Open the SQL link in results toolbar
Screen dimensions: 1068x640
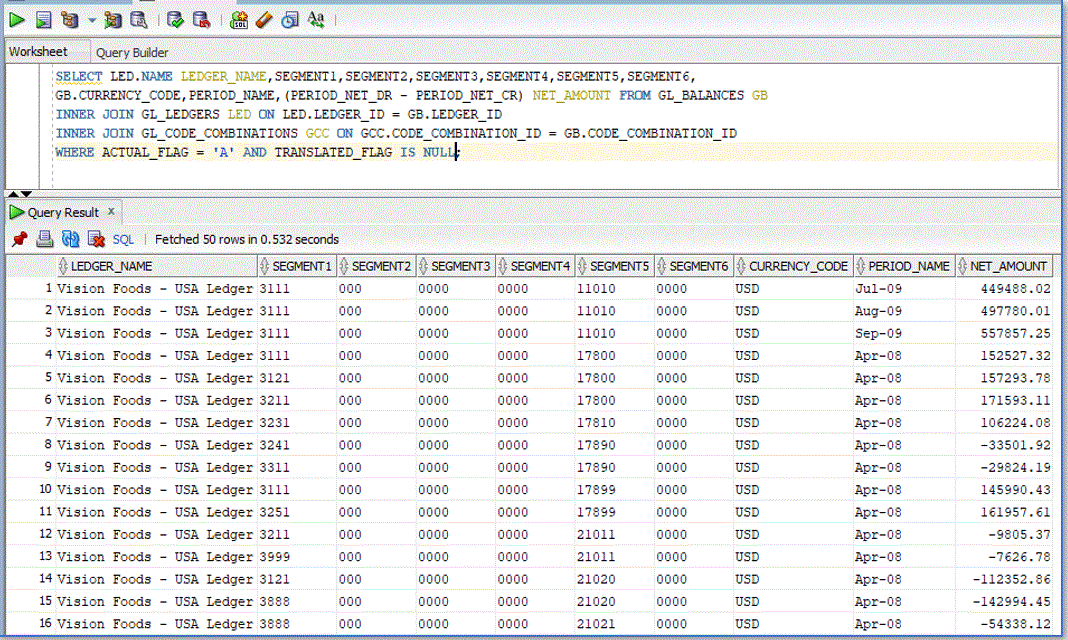tap(123, 240)
